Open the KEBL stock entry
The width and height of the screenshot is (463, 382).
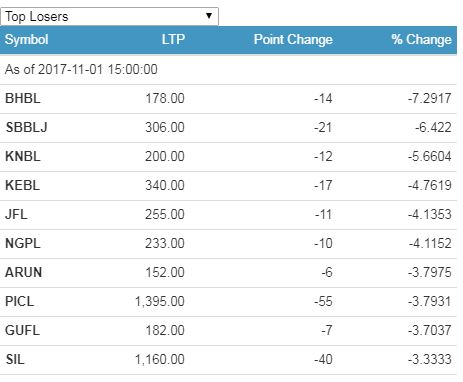[x=22, y=185]
